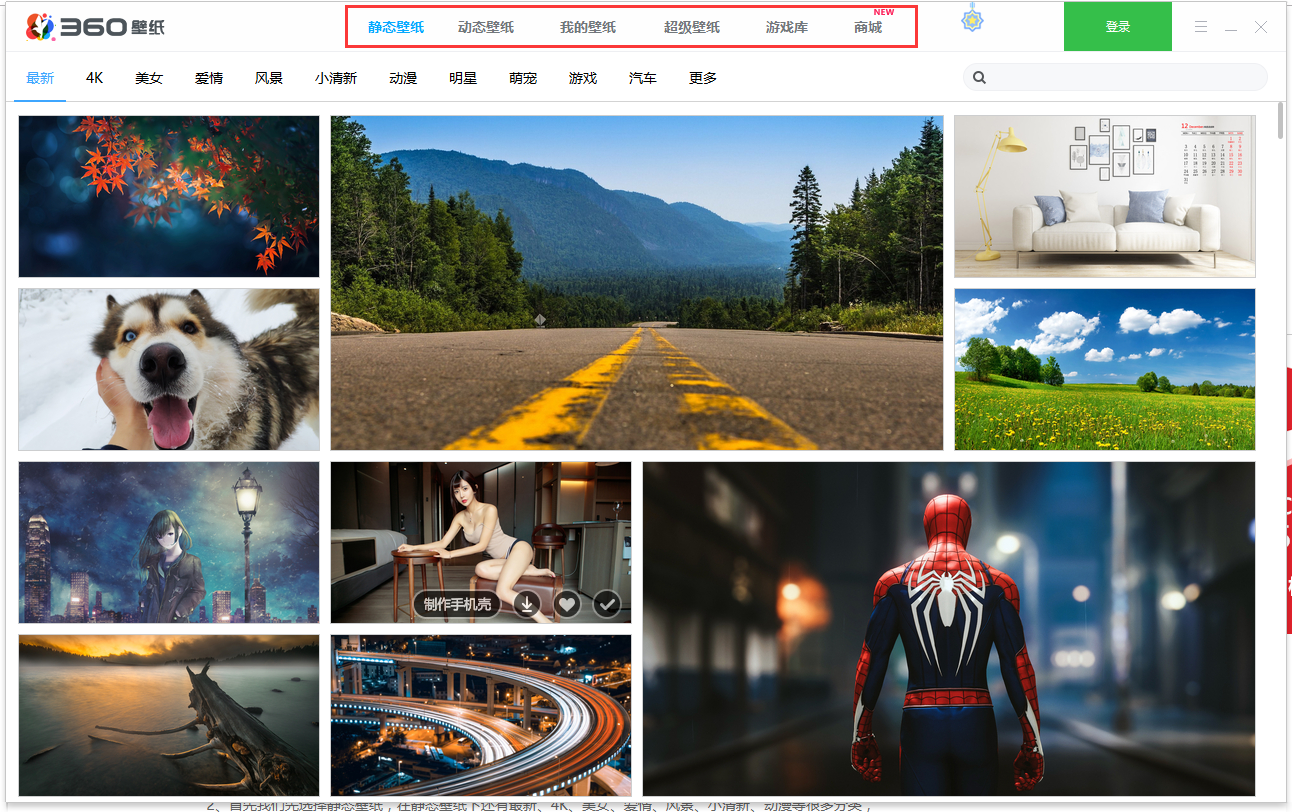Click the blue star badge icon

pos(972,18)
